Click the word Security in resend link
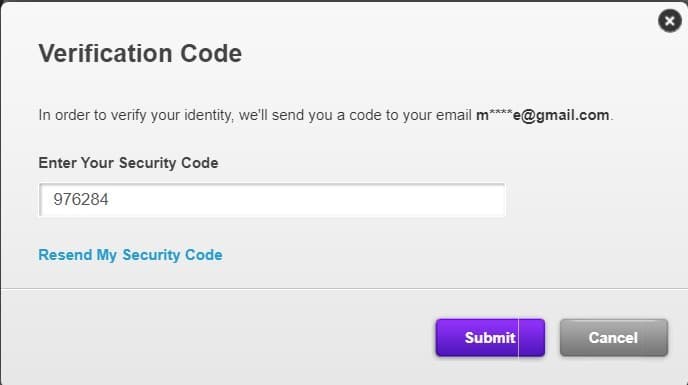The width and height of the screenshot is (688, 385). click(x=151, y=255)
